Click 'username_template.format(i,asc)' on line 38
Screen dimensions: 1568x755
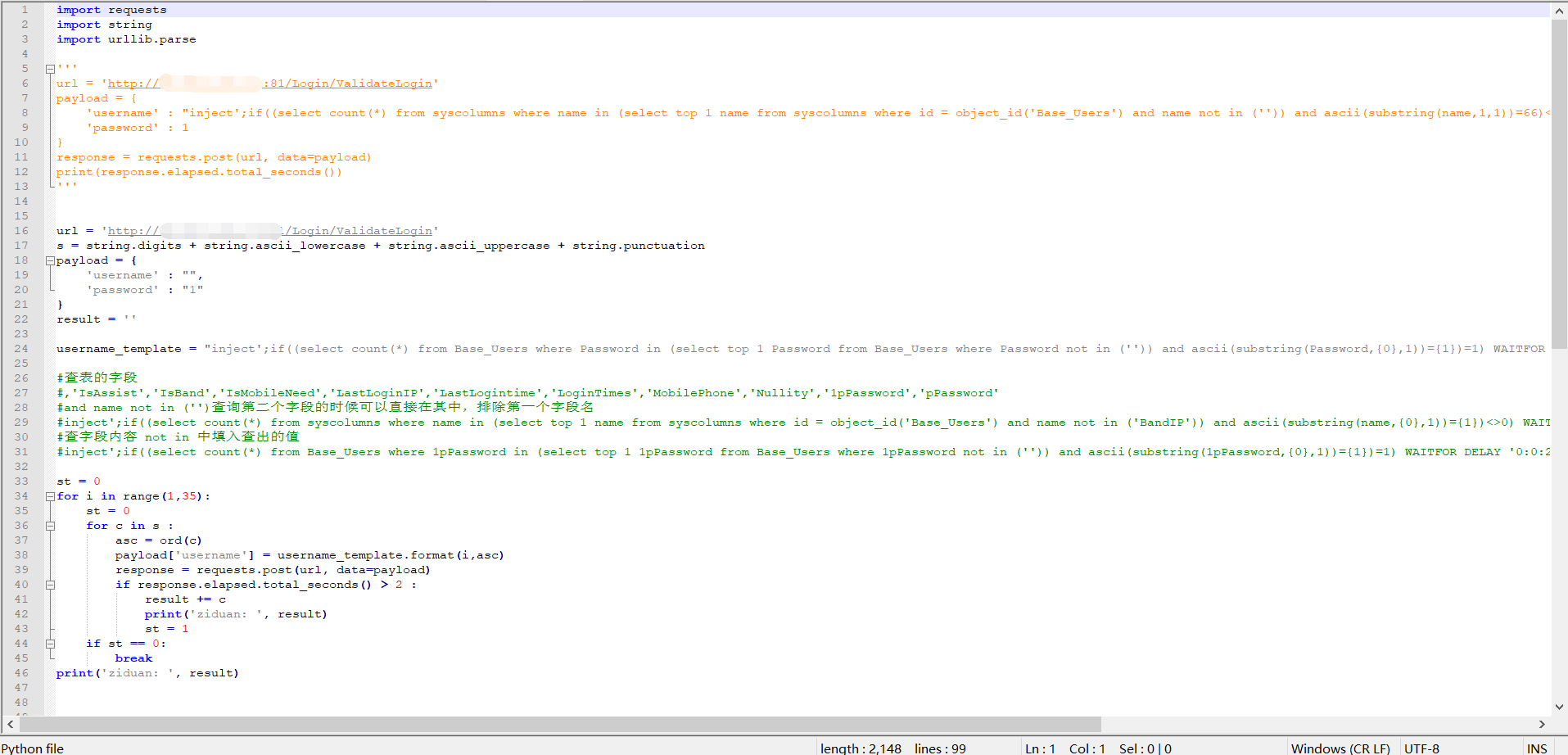[391, 555]
